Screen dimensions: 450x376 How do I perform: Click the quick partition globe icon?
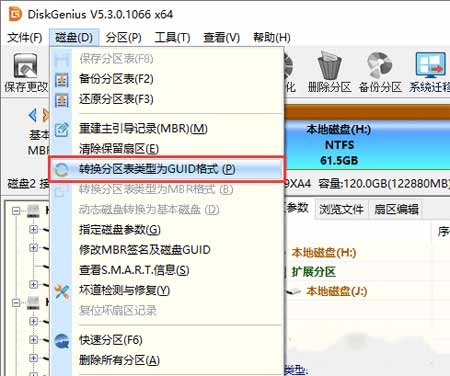pyautogui.click(x=62, y=341)
